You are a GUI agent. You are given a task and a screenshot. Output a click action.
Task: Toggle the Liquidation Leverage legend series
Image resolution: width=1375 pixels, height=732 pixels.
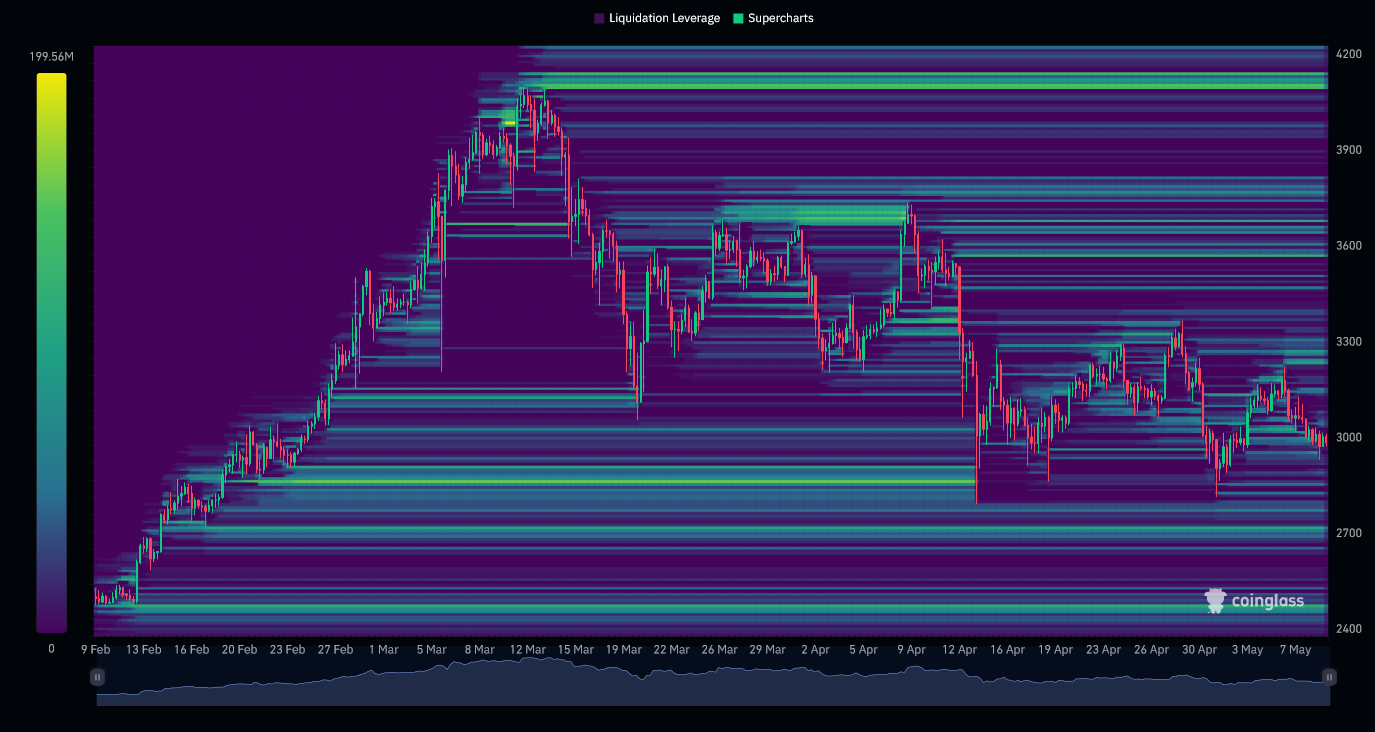(664, 18)
